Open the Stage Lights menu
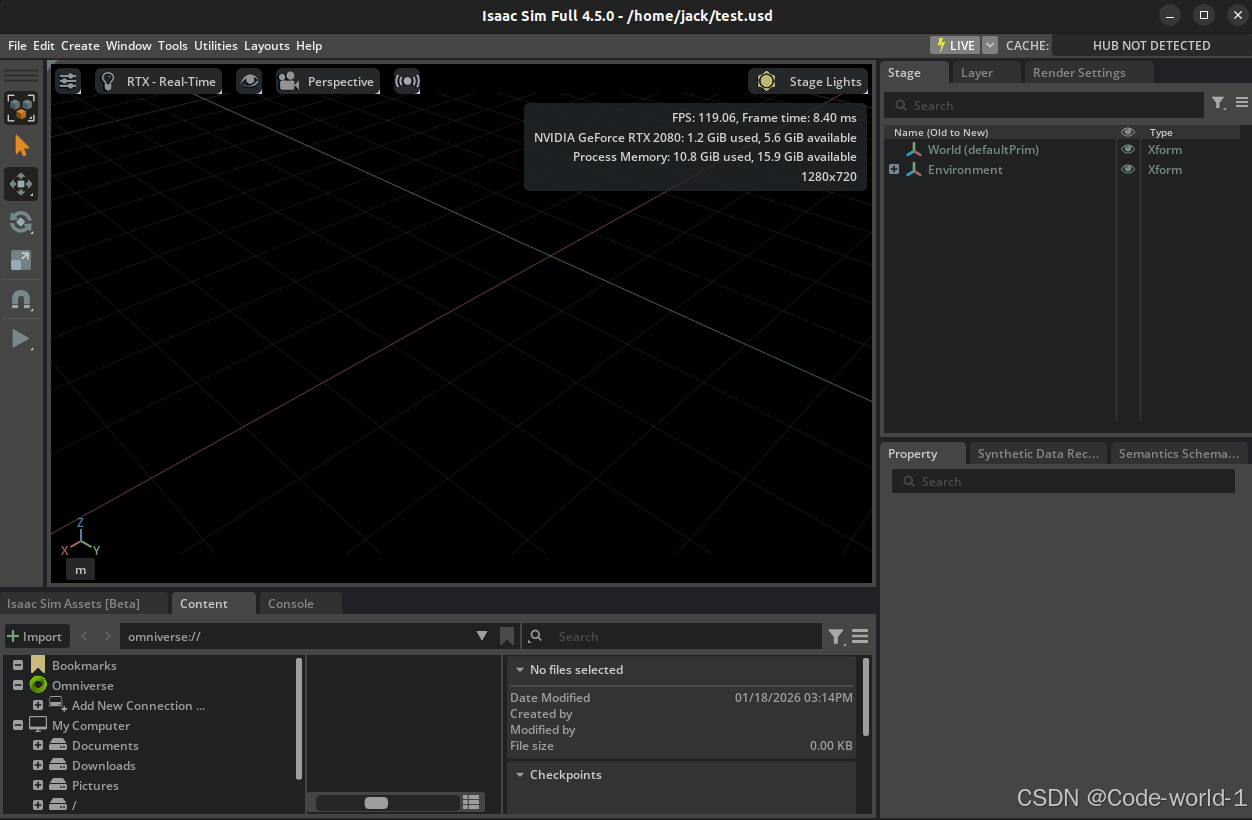This screenshot has width=1252, height=820. pos(808,81)
